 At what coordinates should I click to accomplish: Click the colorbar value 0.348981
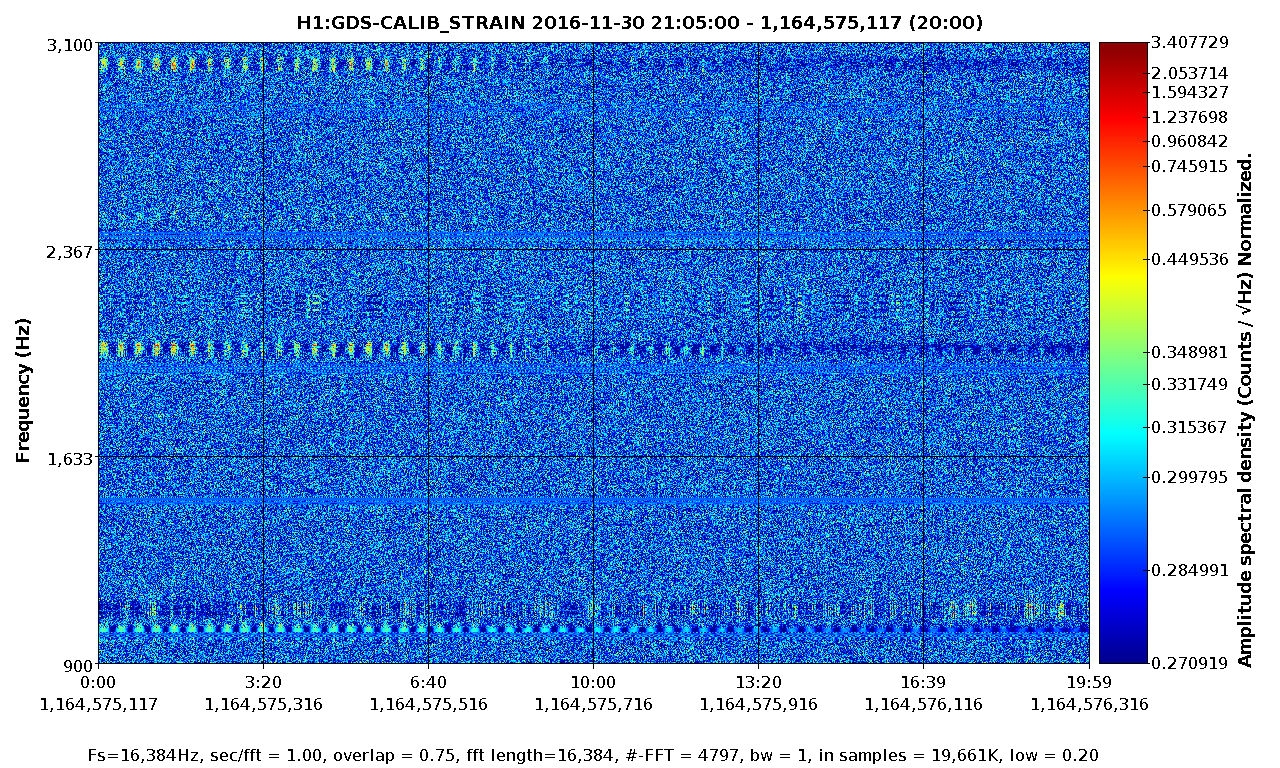tap(1189, 353)
